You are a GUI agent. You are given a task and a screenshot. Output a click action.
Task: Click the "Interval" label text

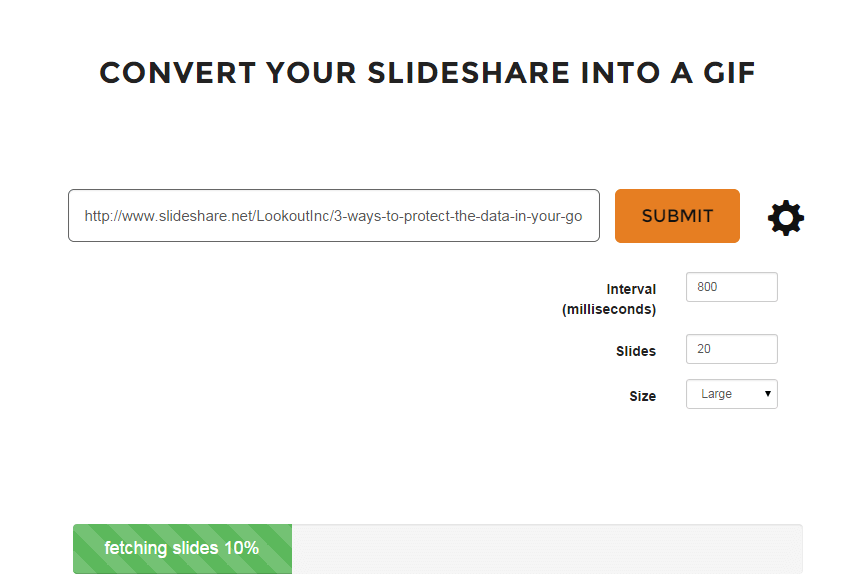[x=631, y=289]
